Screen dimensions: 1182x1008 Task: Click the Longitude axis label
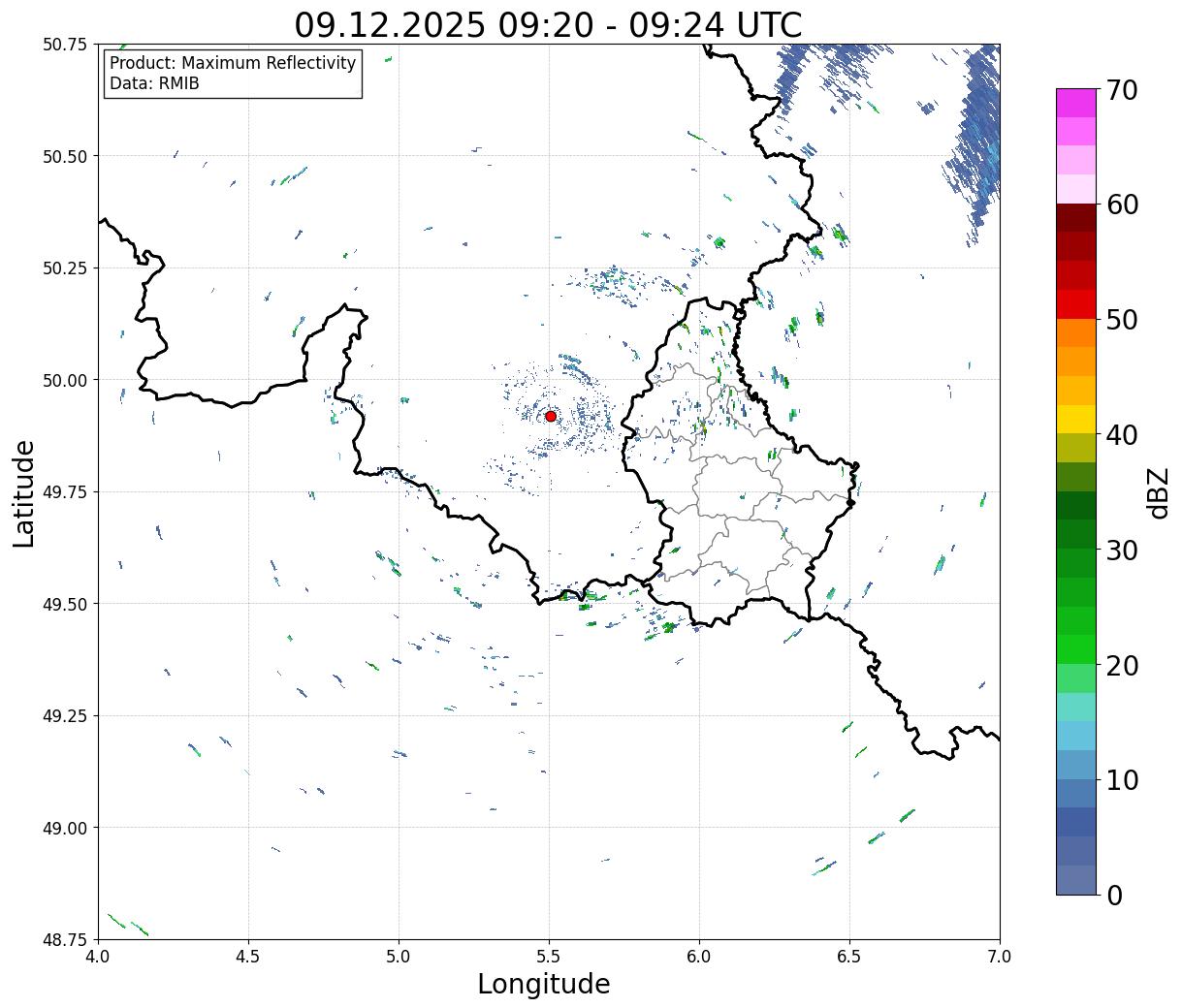(x=544, y=984)
